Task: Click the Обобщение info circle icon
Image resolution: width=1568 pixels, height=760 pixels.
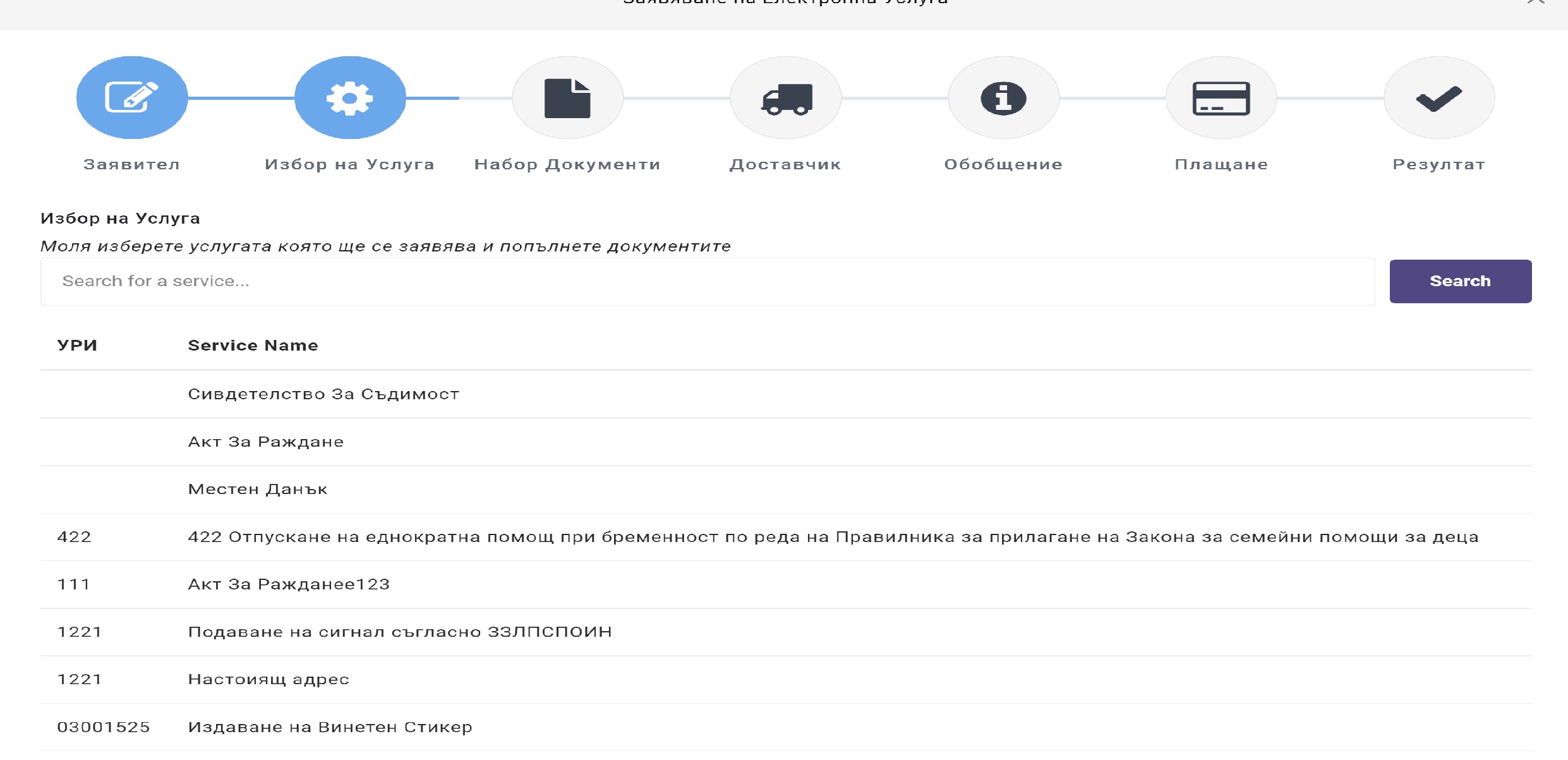Action: 1003,98
